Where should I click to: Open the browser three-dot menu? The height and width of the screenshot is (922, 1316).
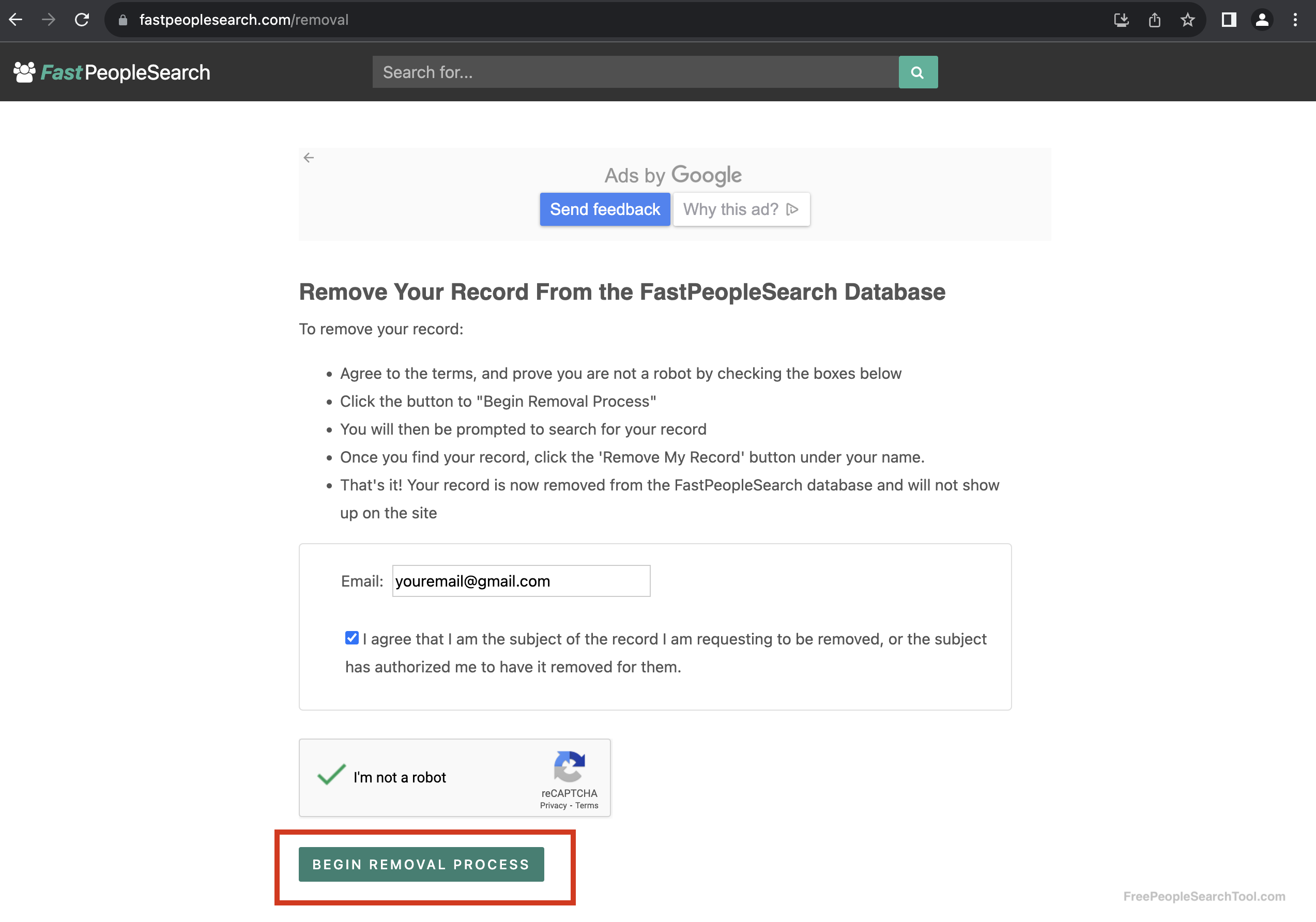pos(1295,20)
